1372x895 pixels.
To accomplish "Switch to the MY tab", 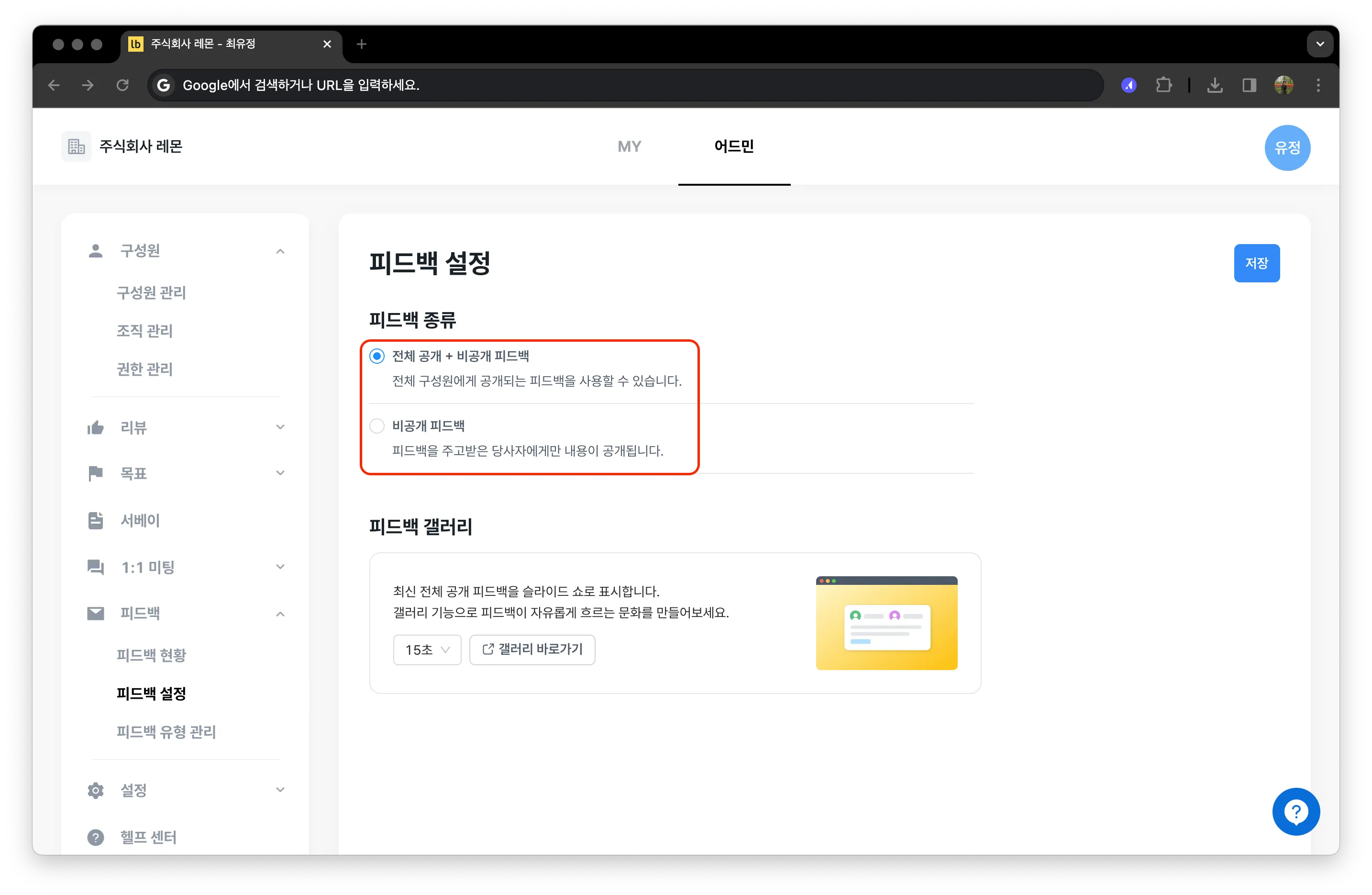I will pos(629,146).
